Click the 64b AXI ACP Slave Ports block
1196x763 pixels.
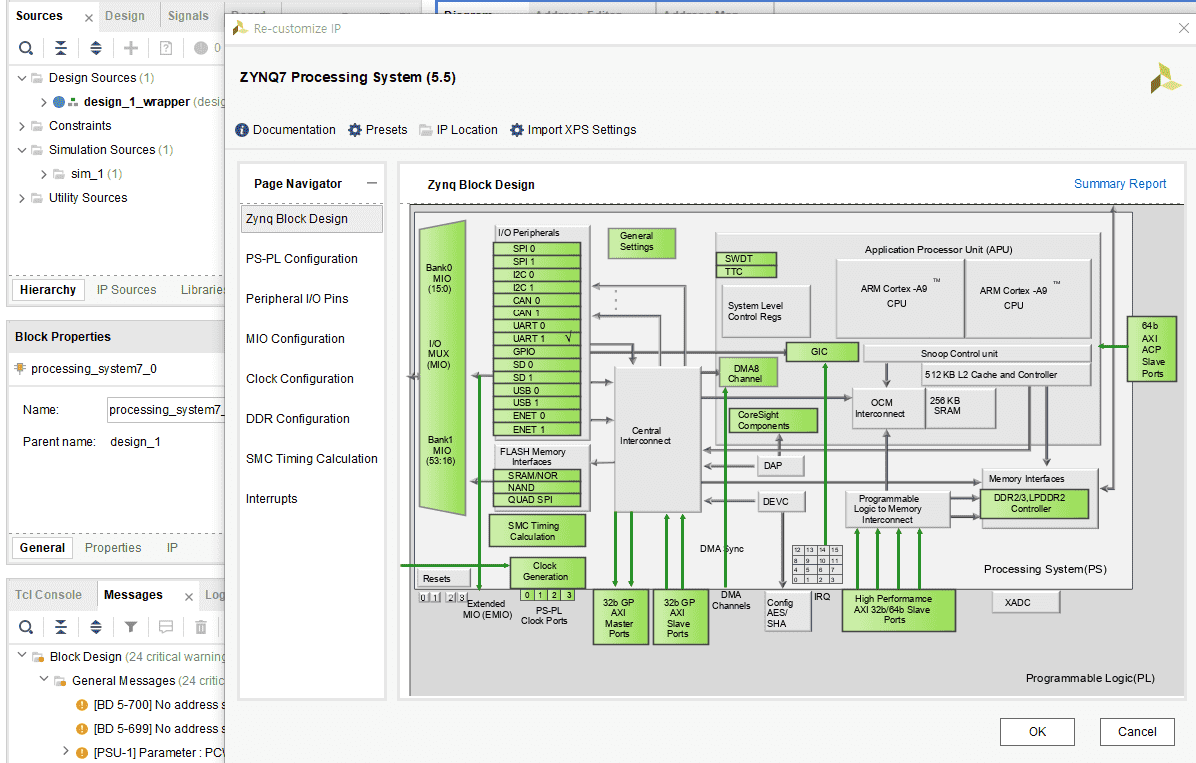point(1152,349)
